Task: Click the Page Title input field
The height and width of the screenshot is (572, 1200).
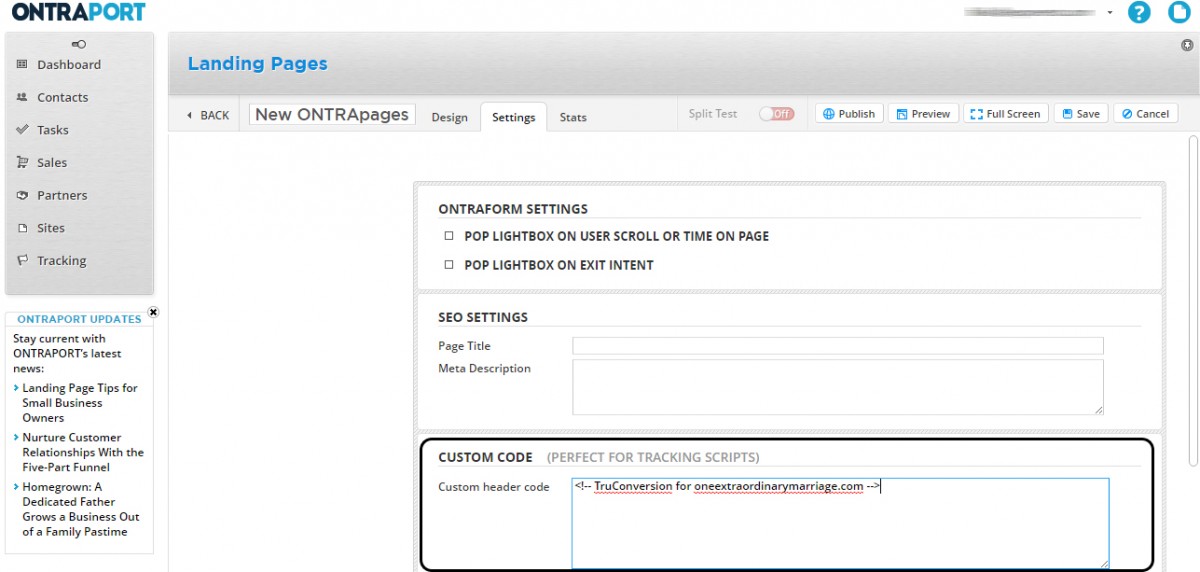Action: coord(838,346)
